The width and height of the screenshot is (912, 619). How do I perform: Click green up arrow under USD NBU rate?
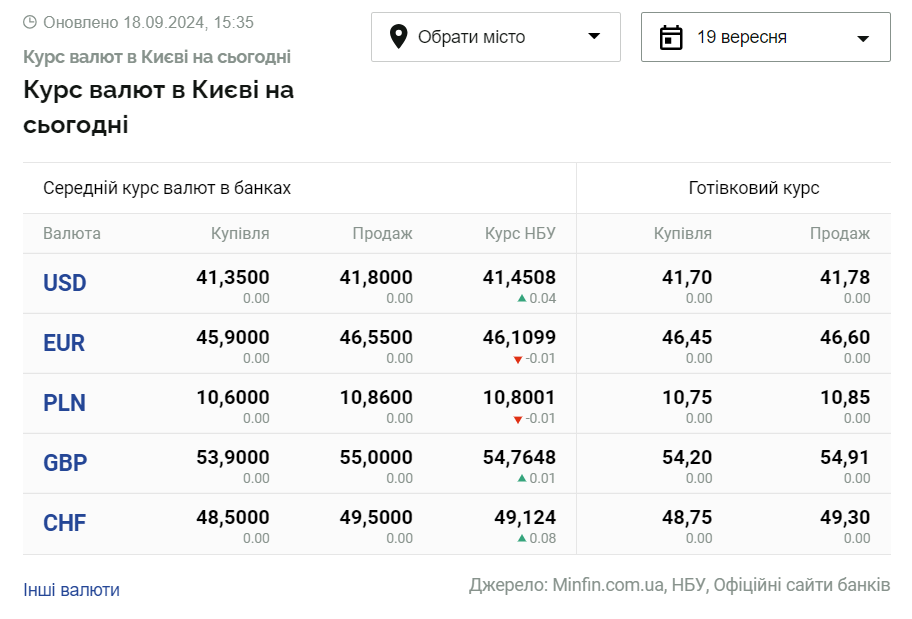pyautogui.click(x=521, y=299)
